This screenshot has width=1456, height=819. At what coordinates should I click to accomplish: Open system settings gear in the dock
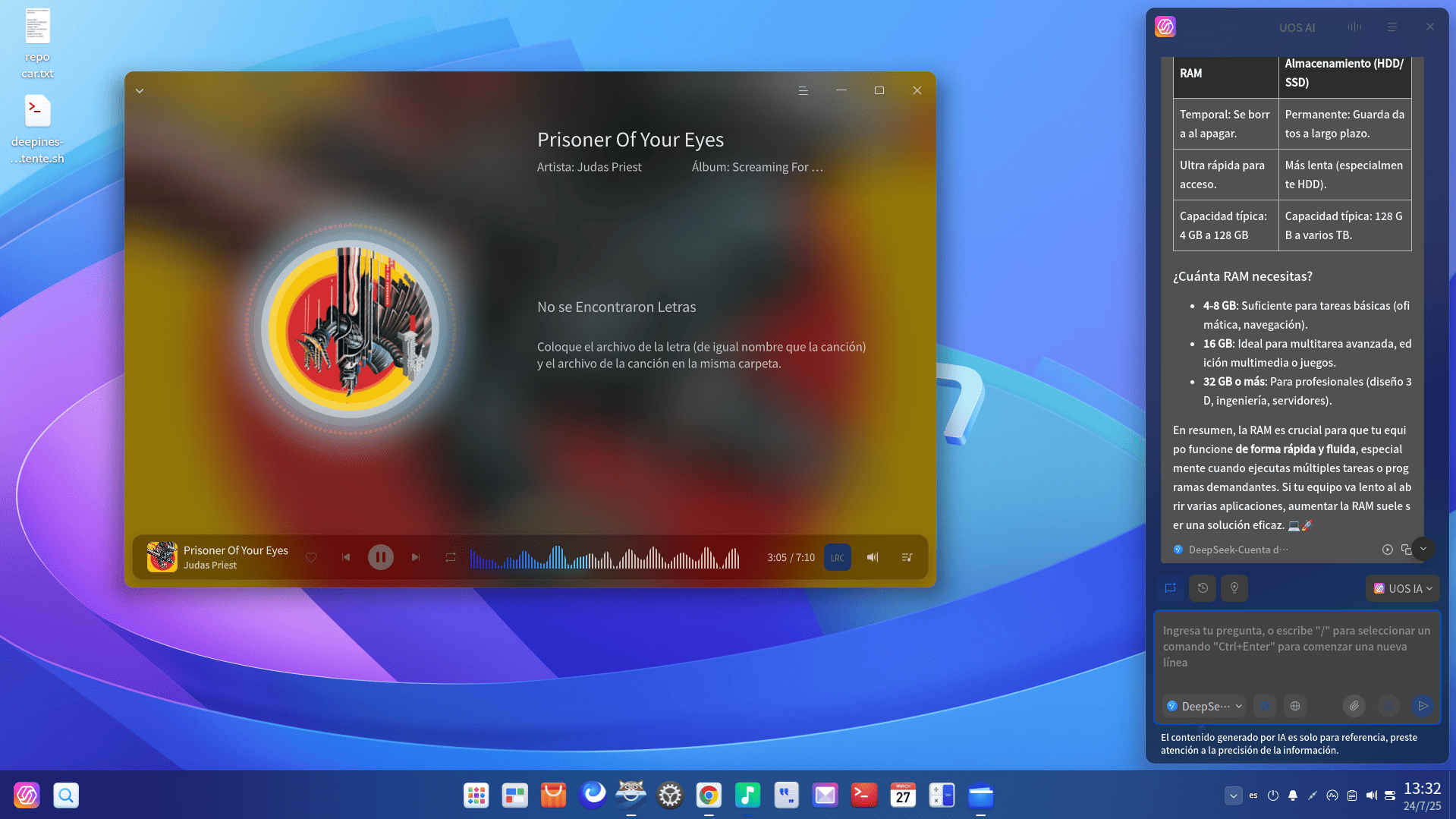tap(670, 795)
